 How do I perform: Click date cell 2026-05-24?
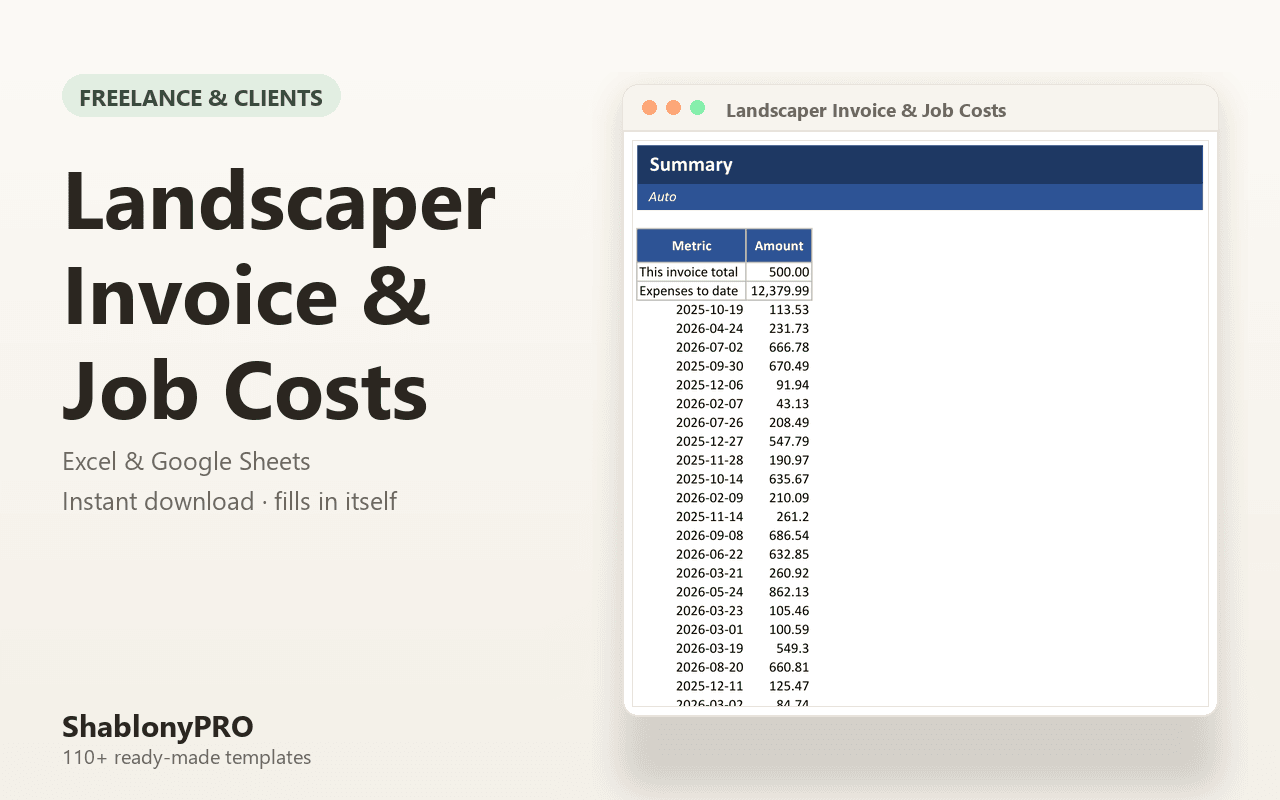pyautogui.click(x=710, y=592)
